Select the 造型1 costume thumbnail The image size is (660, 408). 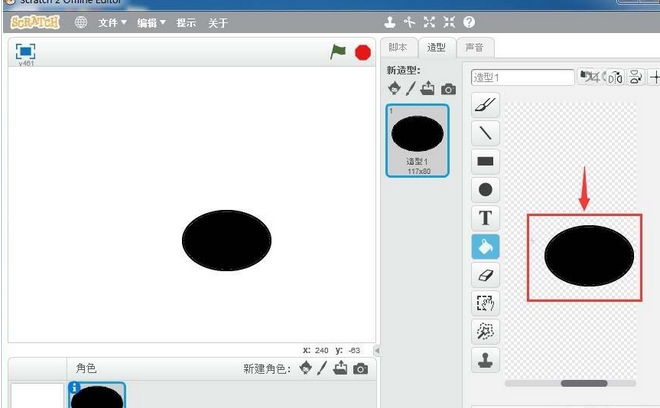coord(417,140)
